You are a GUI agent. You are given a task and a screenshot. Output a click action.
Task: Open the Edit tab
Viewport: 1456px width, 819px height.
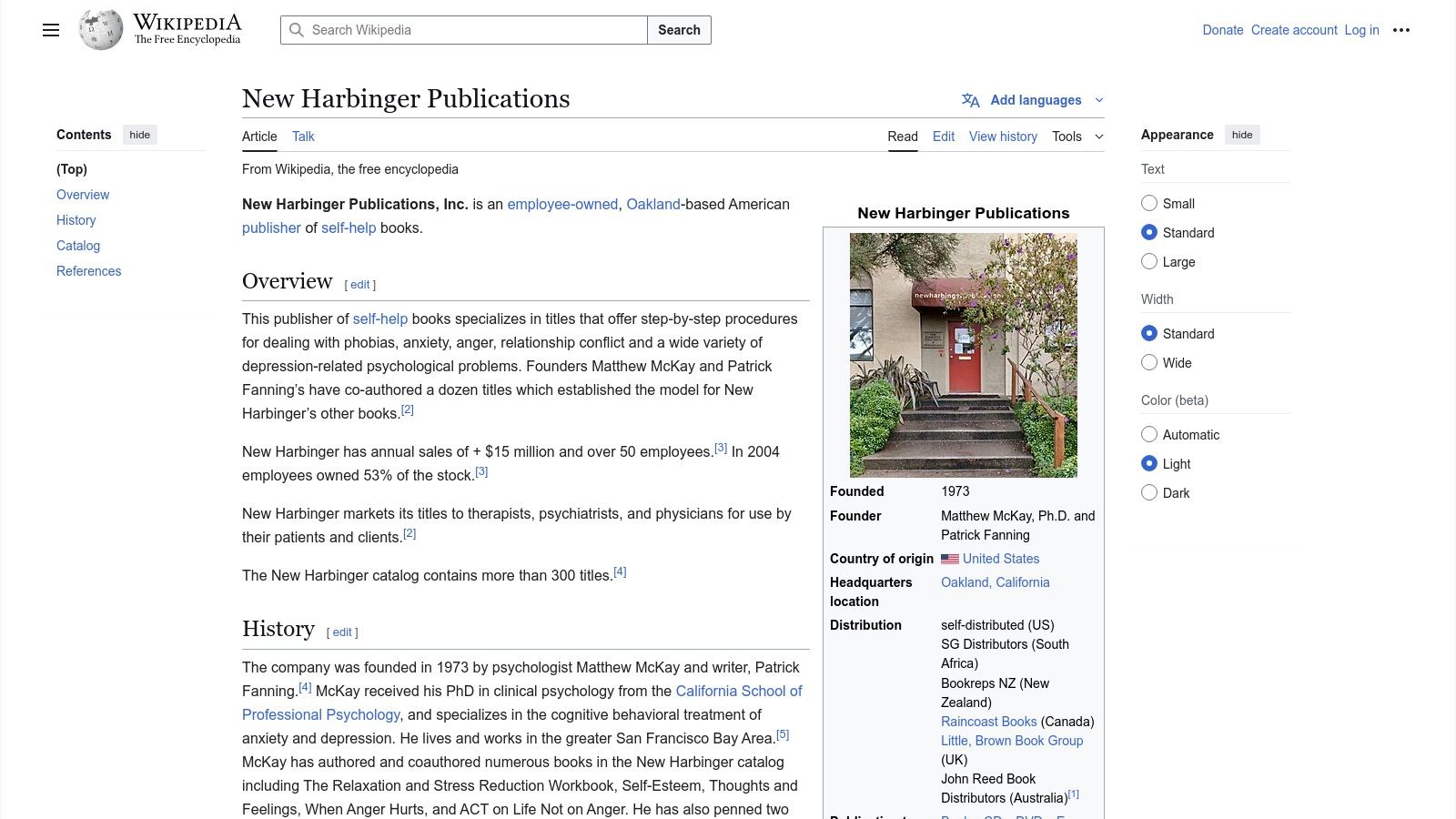[x=944, y=136]
